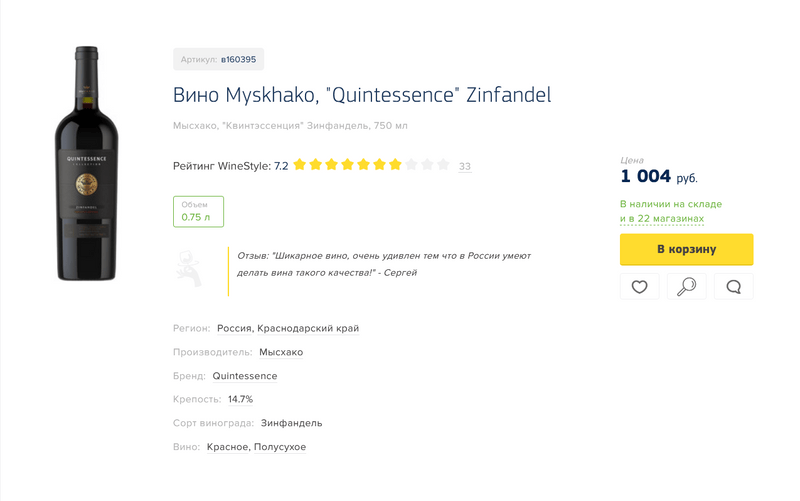The width and height of the screenshot is (800, 501).
Task: Click the speech bubble comment icon
Action: [733, 287]
